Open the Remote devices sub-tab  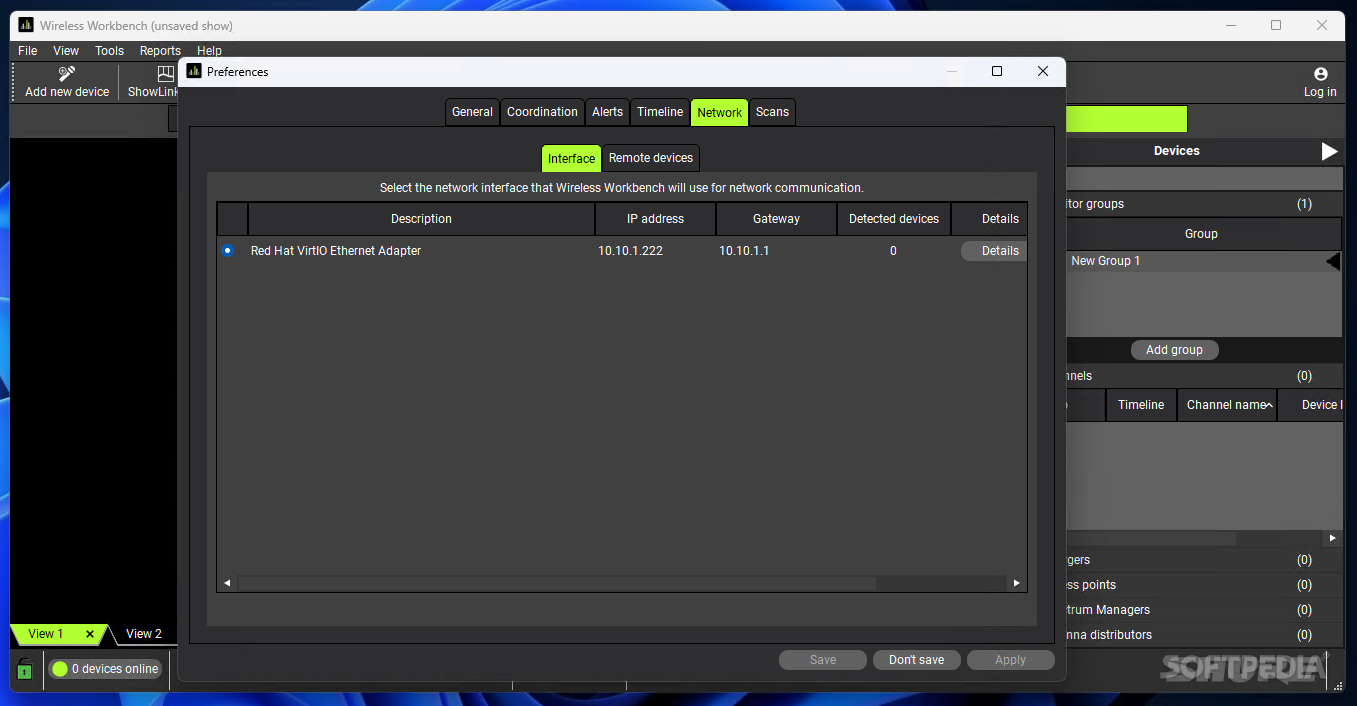pos(651,158)
